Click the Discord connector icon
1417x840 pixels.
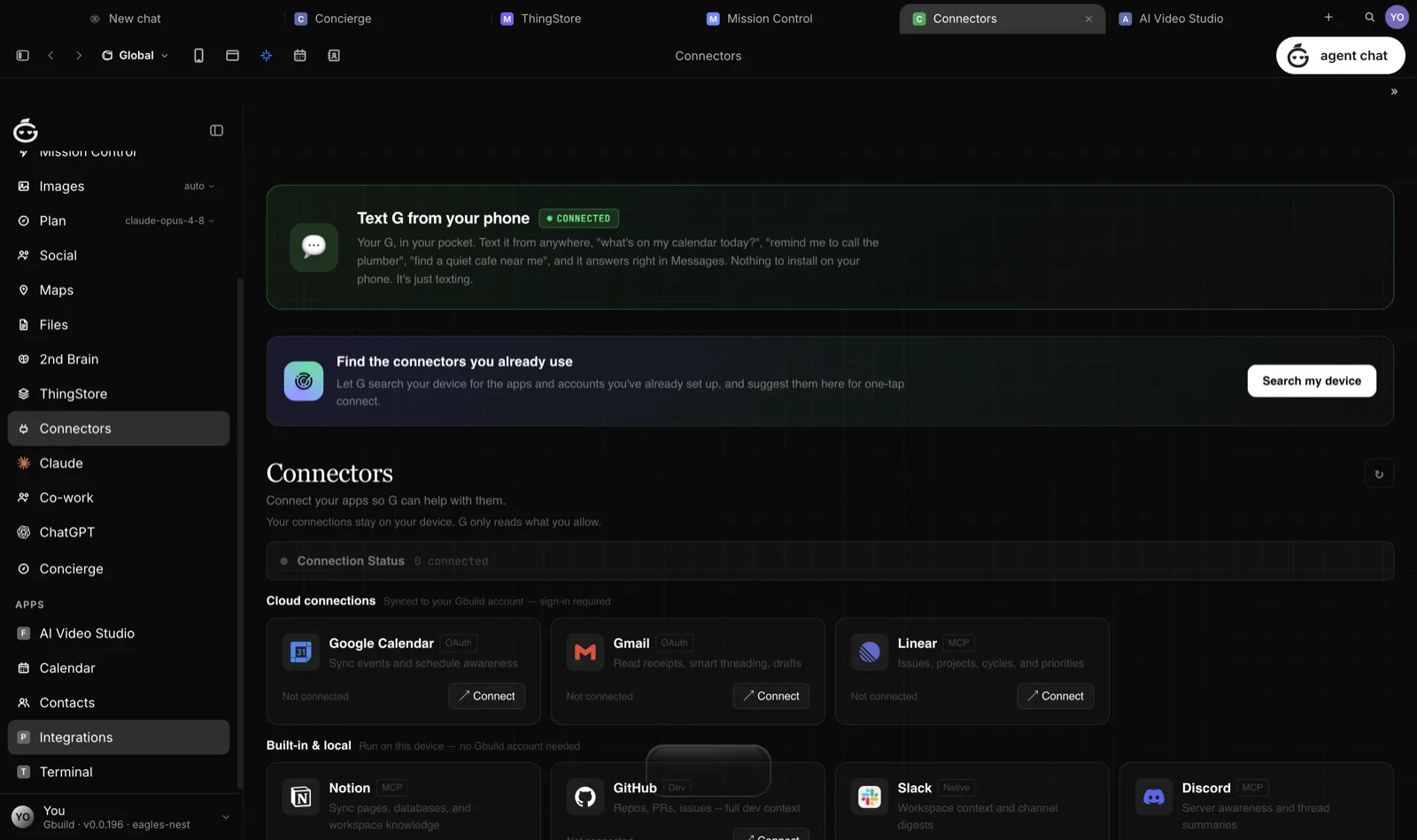[1154, 797]
